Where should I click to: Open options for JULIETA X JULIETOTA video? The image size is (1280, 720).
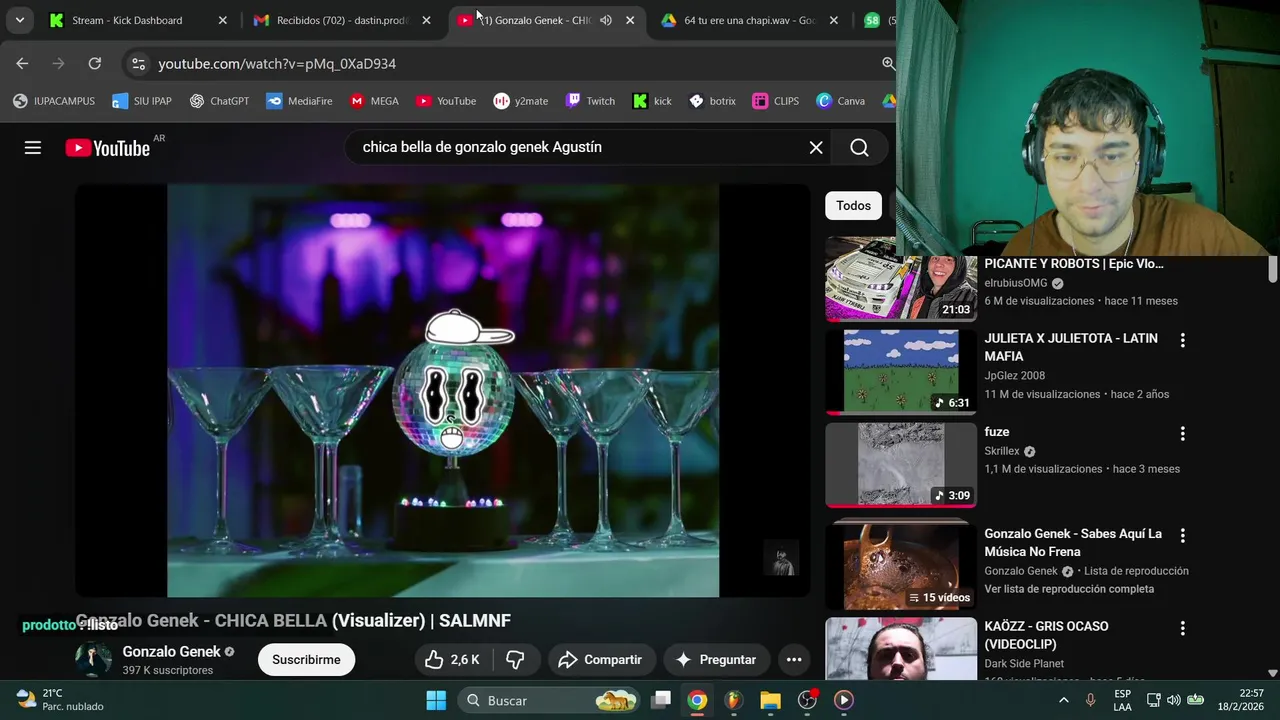point(1182,340)
